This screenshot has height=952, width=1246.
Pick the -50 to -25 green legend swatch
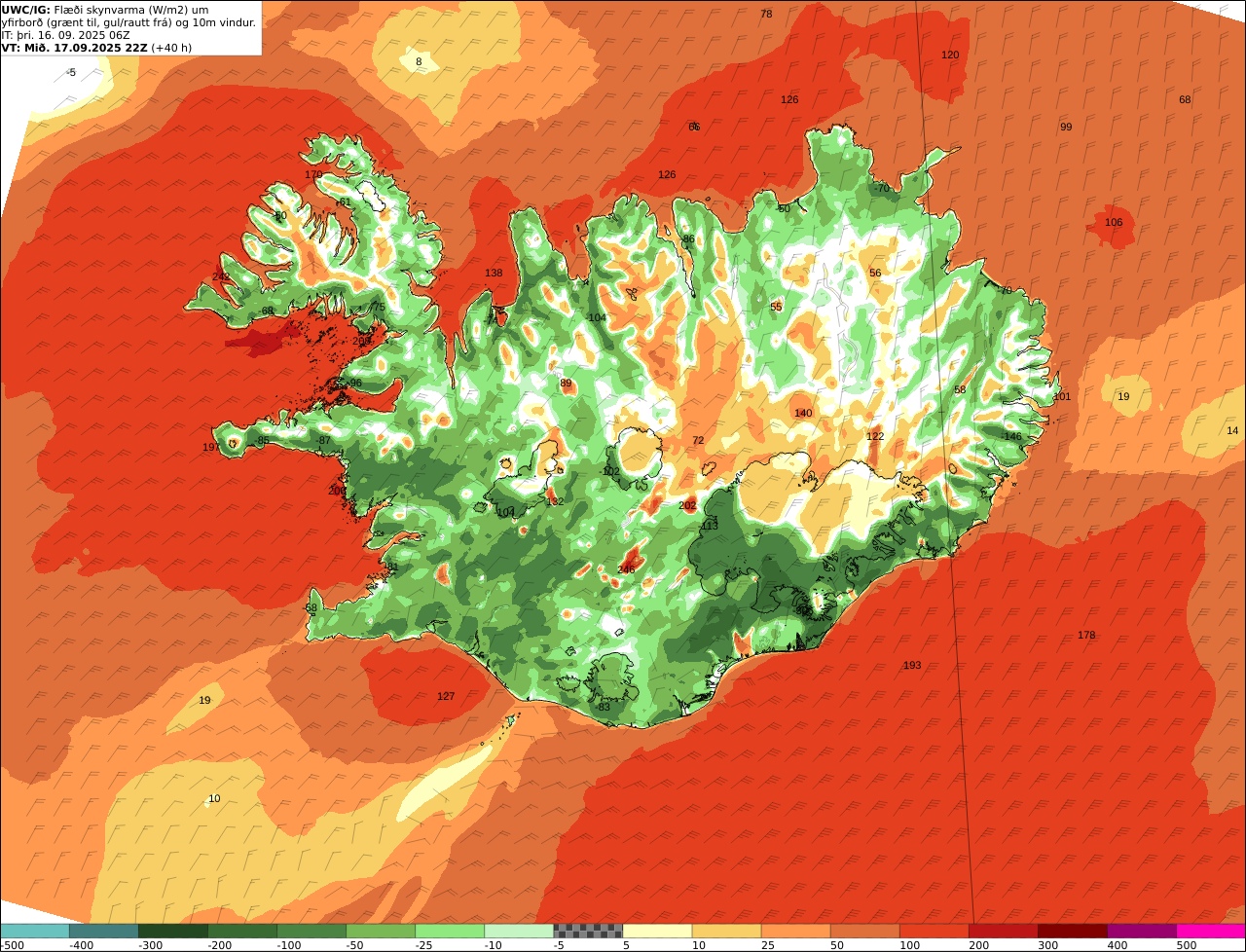[x=381, y=931]
